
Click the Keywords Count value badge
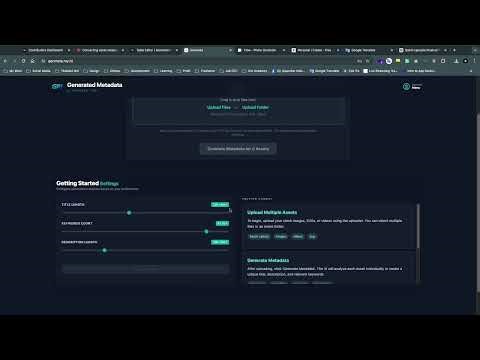pos(222,223)
